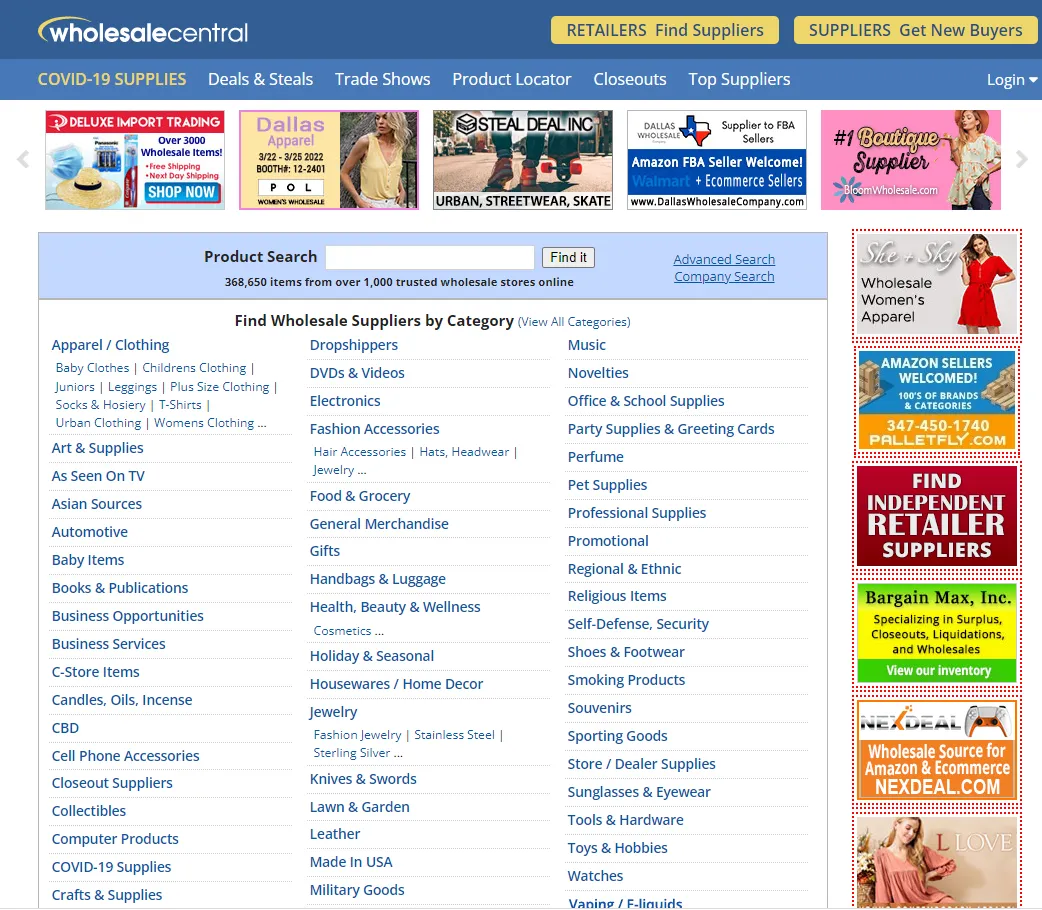
Task: Open the COVID-19 SUPPLIES nav item
Action: (112, 79)
